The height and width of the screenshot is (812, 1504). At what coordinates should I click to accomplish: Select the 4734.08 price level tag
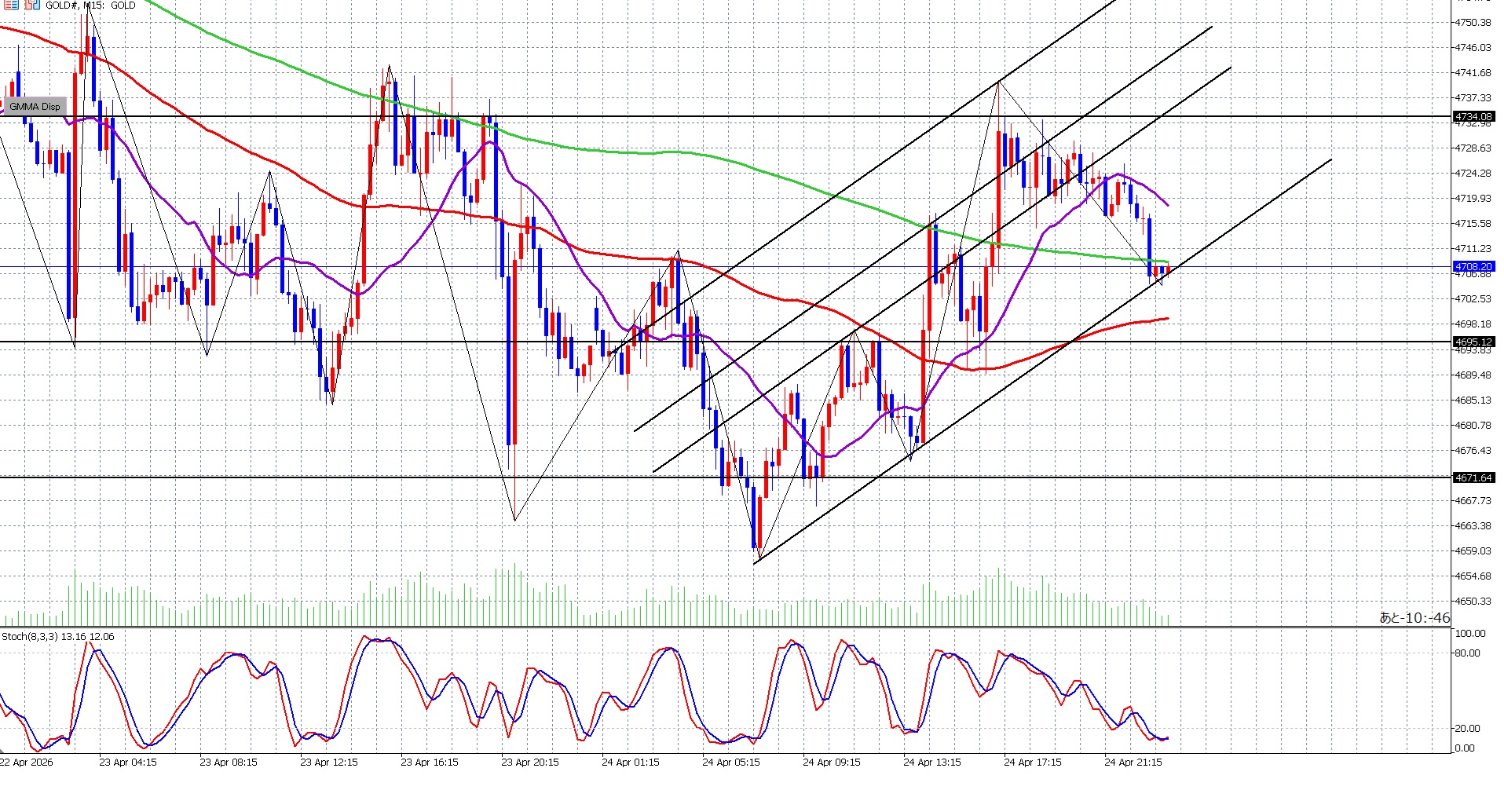pos(1473,116)
